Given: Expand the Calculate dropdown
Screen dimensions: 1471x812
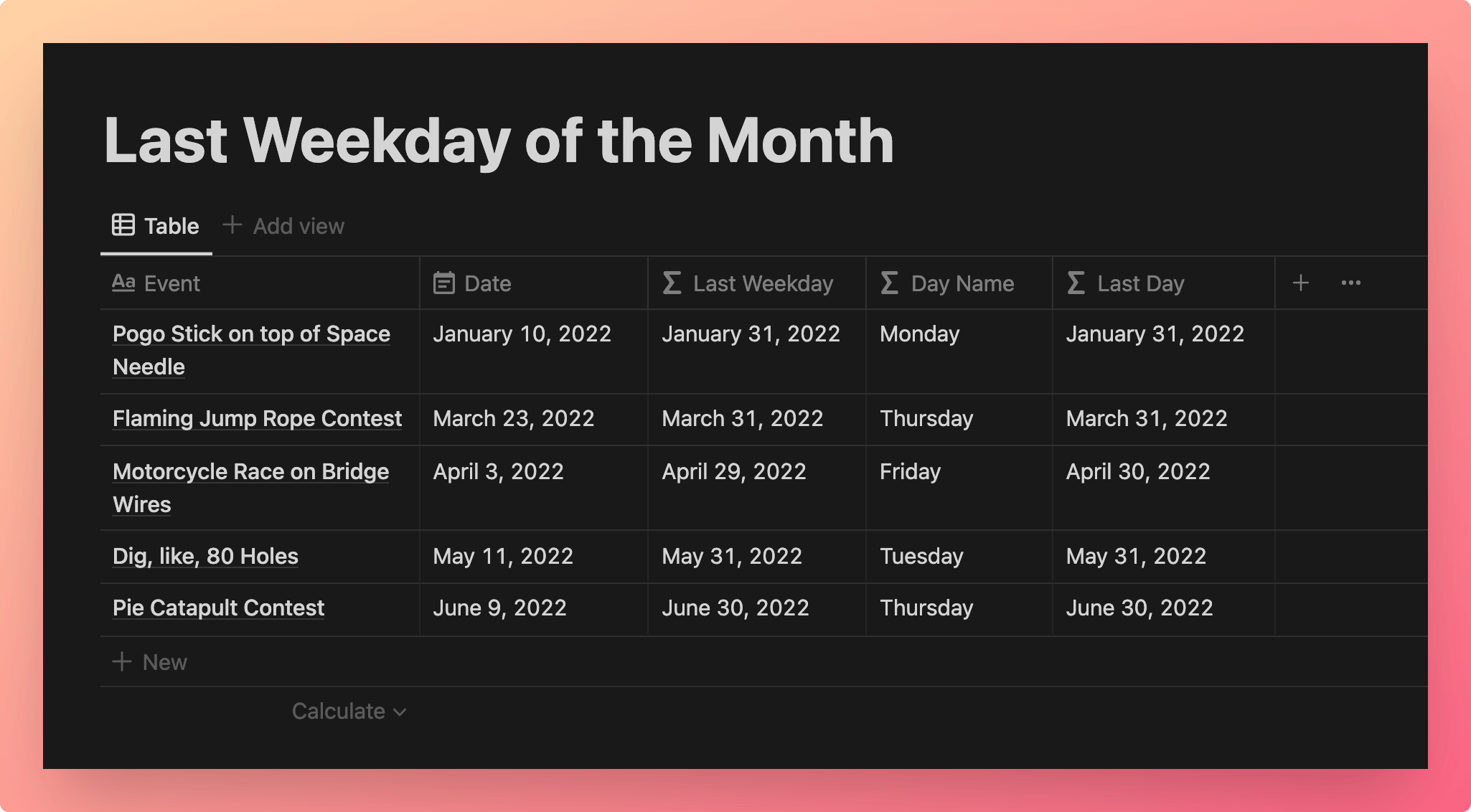Looking at the screenshot, I should click(x=349, y=712).
